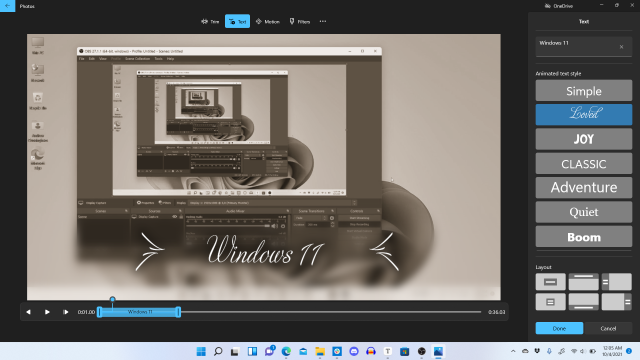Play the video preview
This screenshot has height=360, width=640.
point(47,312)
